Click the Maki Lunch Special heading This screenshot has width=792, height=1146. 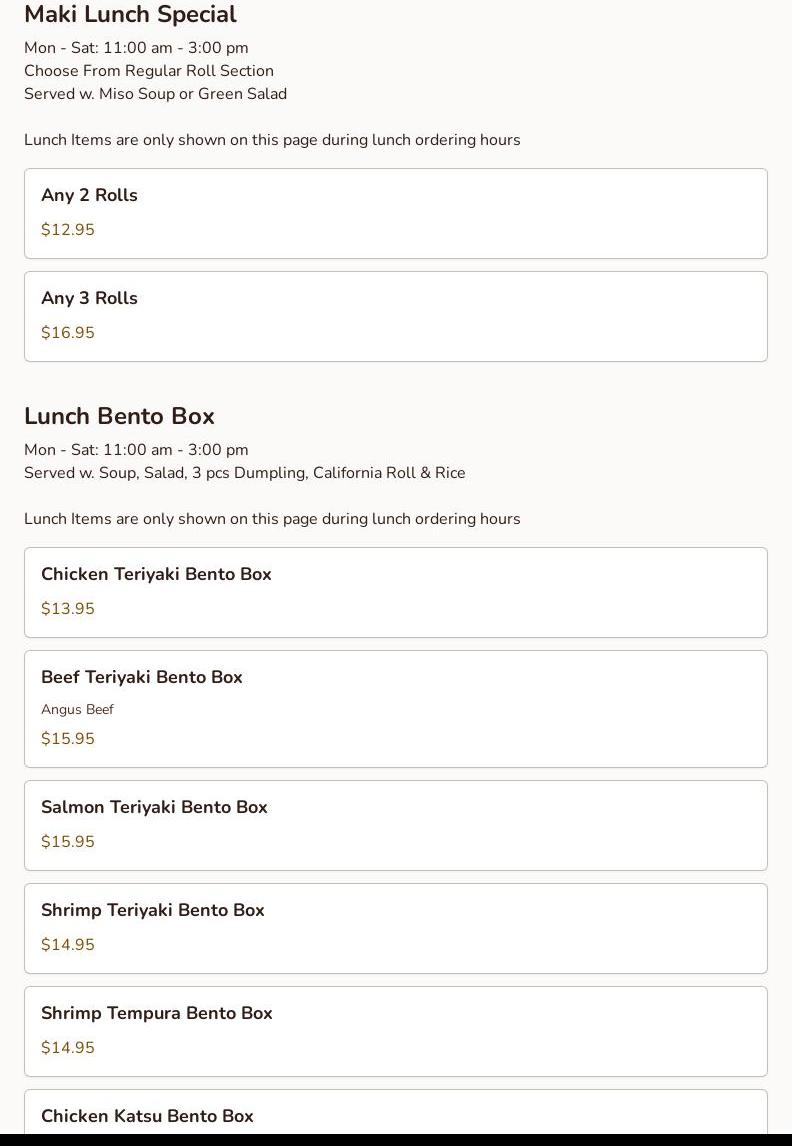click(130, 15)
